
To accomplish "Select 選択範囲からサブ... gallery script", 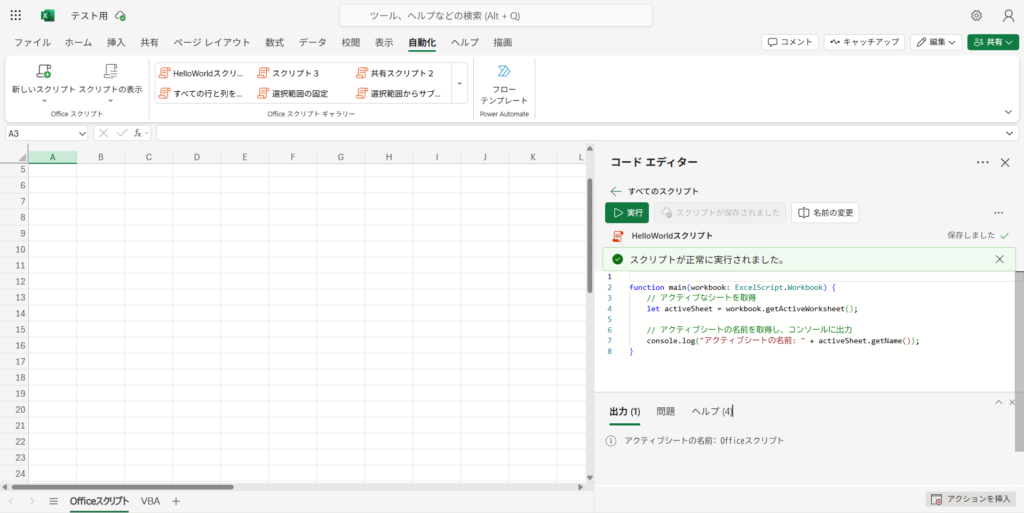I will [x=399, y=93].
